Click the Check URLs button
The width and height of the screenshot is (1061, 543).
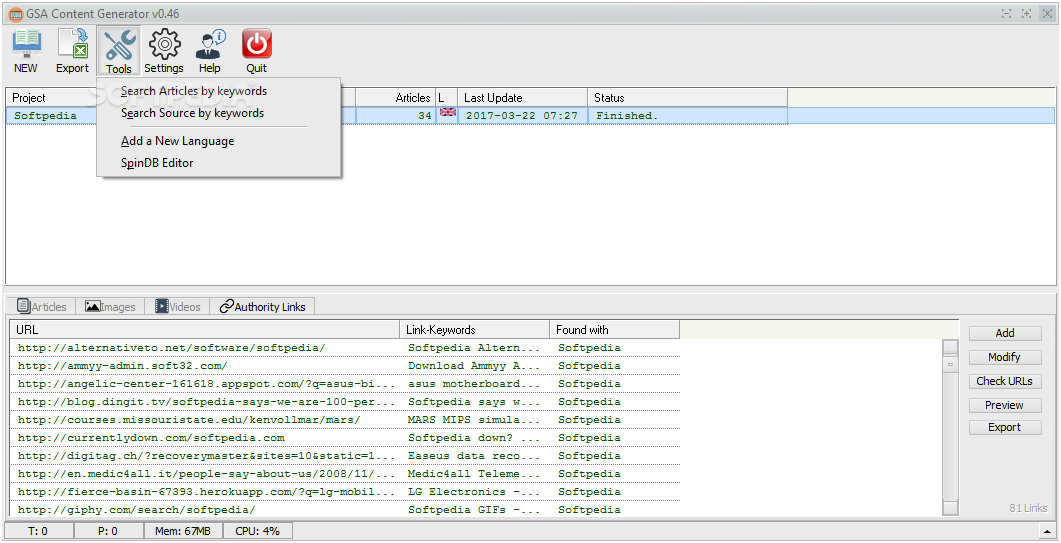click(x=1005, y=381)
